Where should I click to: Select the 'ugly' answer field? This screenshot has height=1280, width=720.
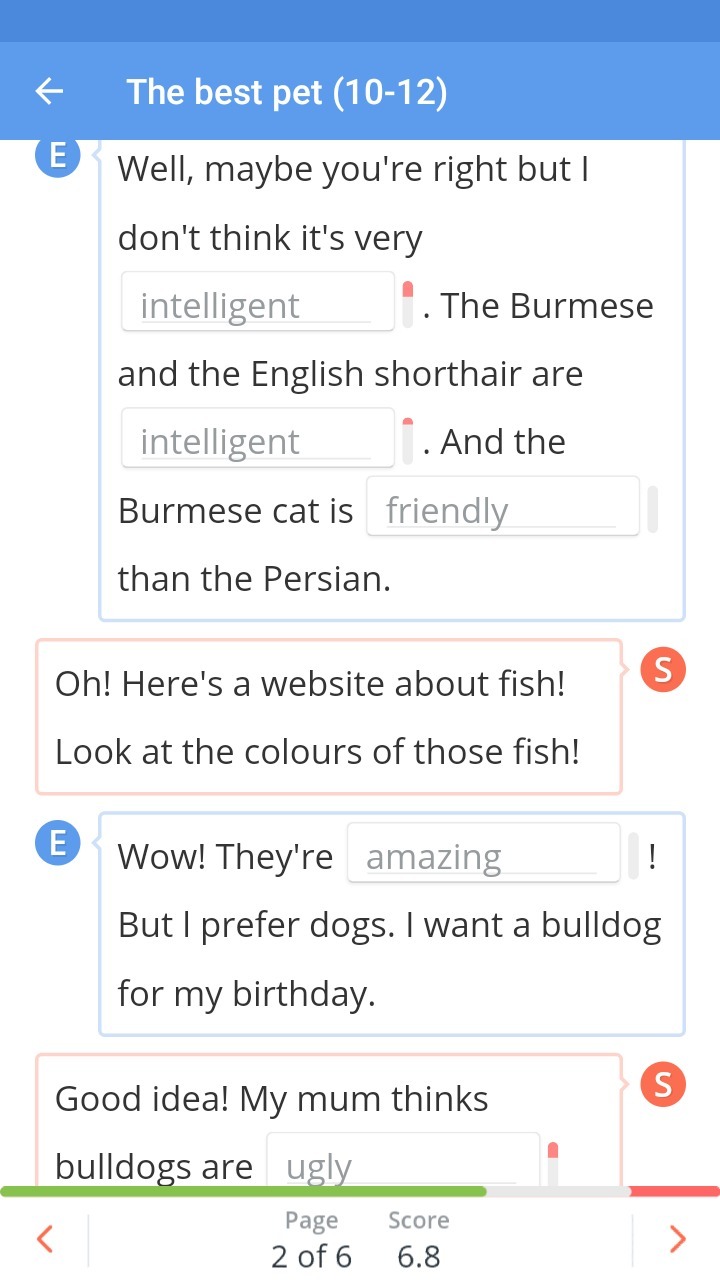point(403,1160)
